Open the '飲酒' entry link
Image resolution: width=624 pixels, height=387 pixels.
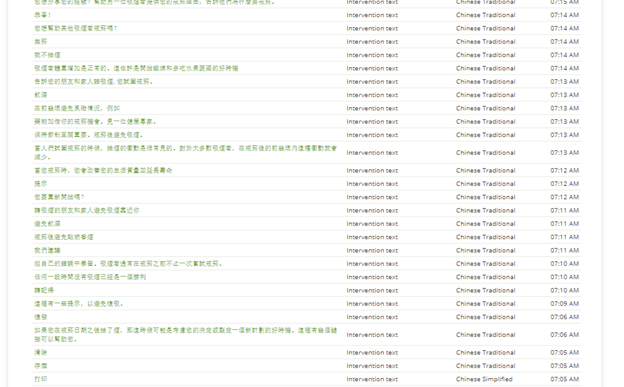click(x=41, y=95)
